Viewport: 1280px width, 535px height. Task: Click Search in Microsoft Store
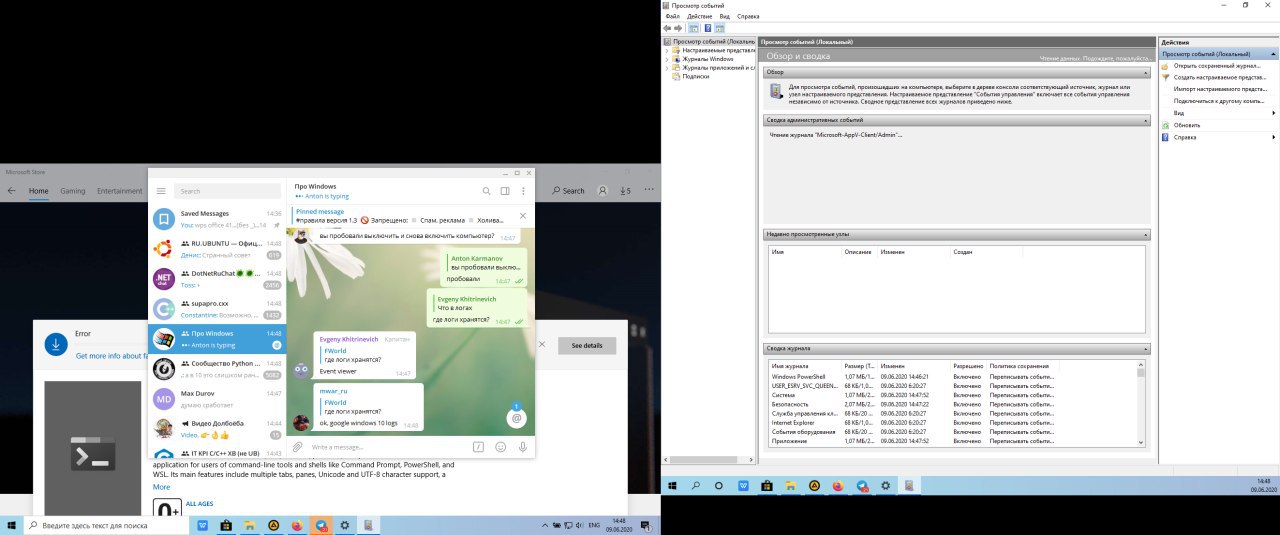pyautogui.click(x=568, y=191)
